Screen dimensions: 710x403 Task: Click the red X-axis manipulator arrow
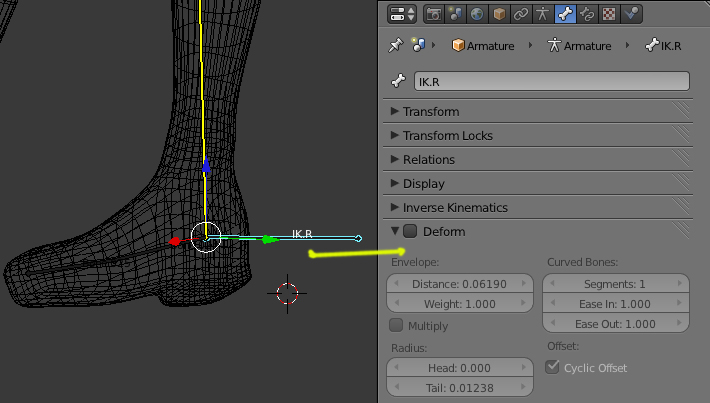click(174, 241)
